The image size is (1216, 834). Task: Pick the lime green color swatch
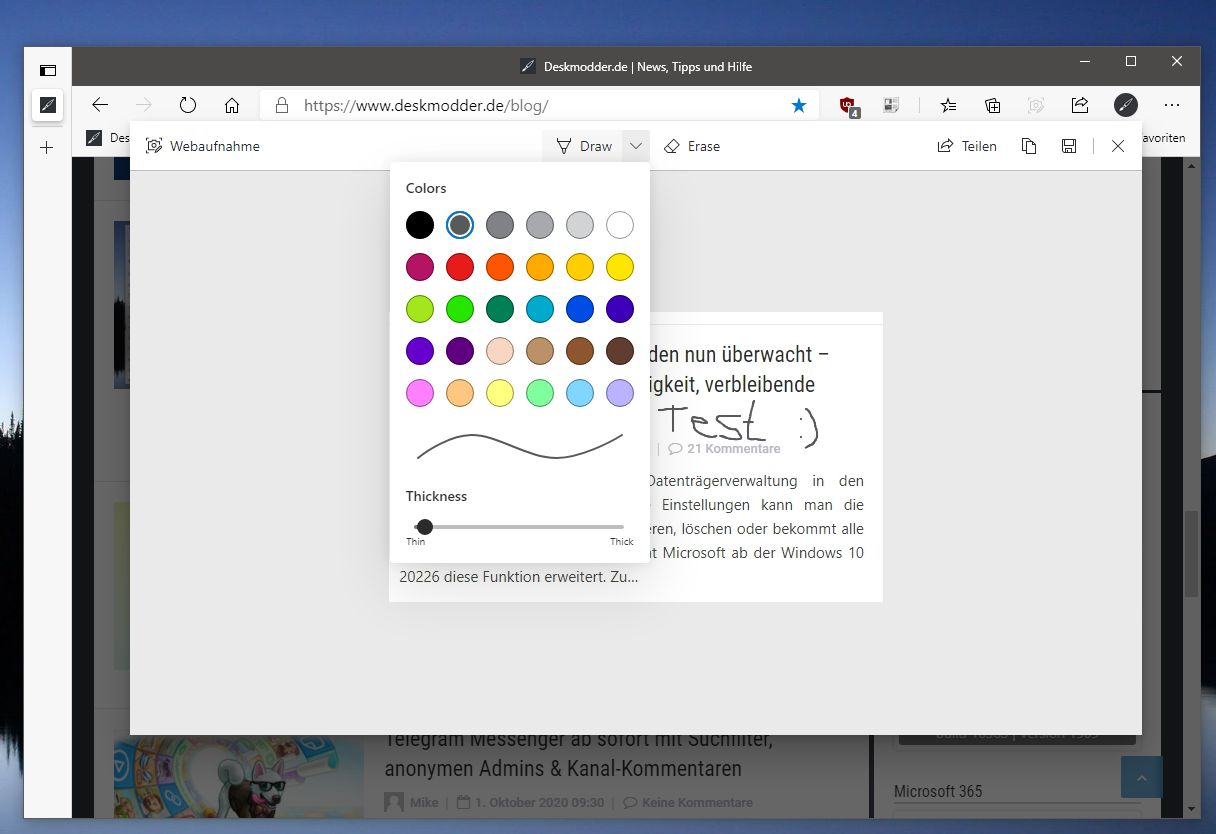coord(420,309)
